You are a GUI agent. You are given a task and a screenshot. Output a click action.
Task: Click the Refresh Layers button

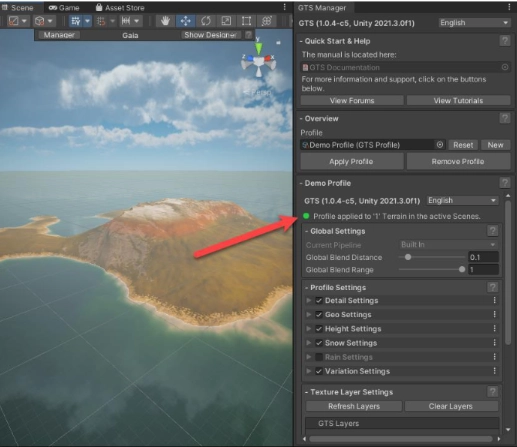[x=354, y=406]
